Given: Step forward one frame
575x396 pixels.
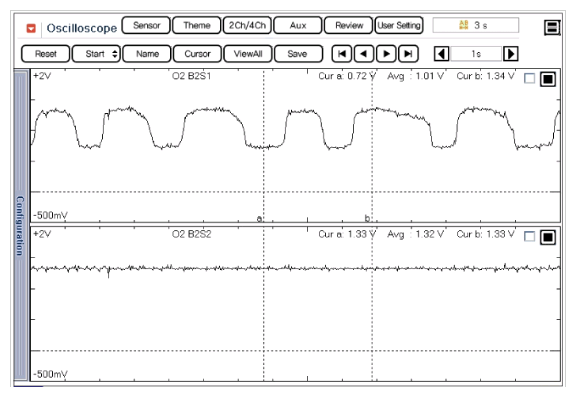Looking at the screenshot, I should (386, 54).
